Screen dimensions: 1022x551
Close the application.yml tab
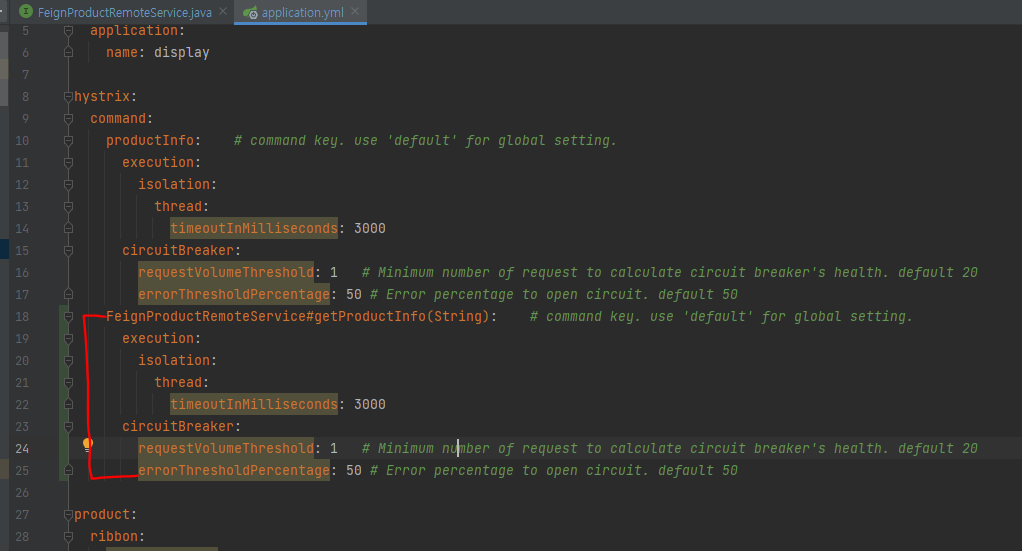pos(355,11)
